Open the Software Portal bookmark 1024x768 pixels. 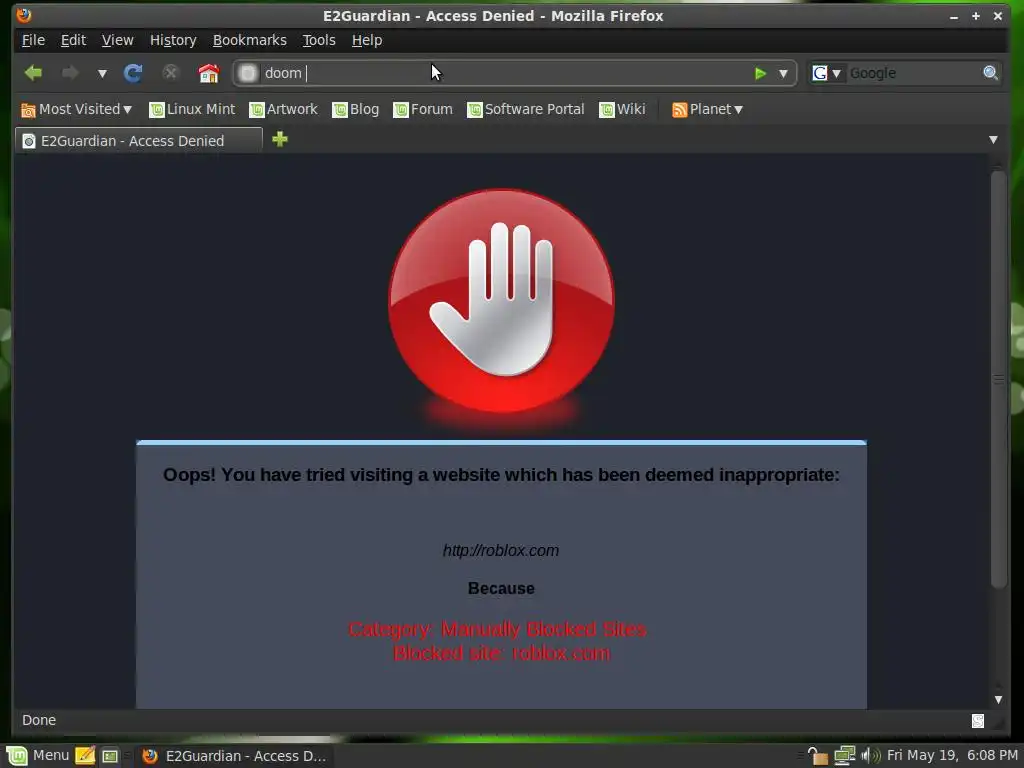pyautogui.click(x=526, y=109)
